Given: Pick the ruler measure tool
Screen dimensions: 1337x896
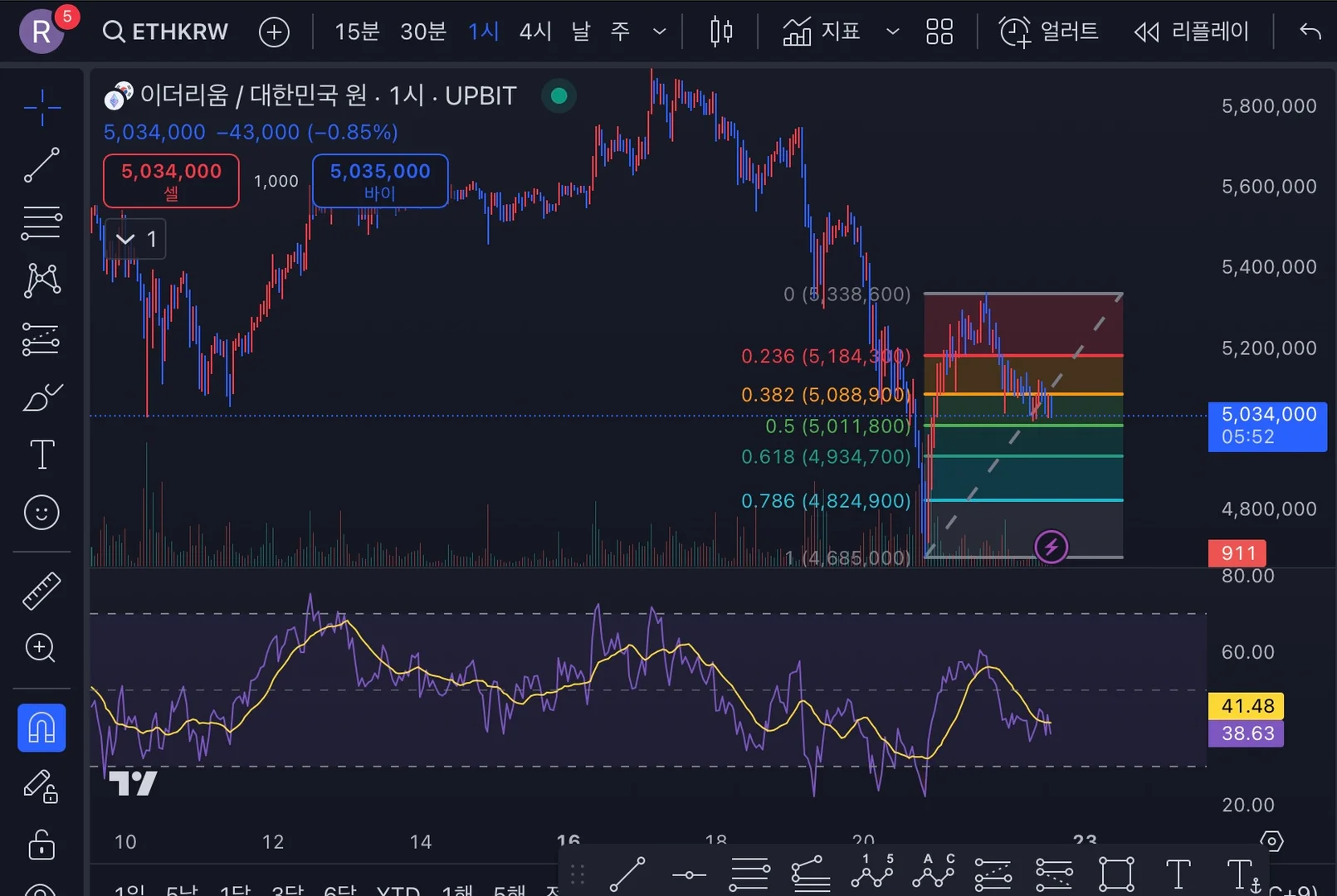Looking at the screenshot, I should (41, 591).
